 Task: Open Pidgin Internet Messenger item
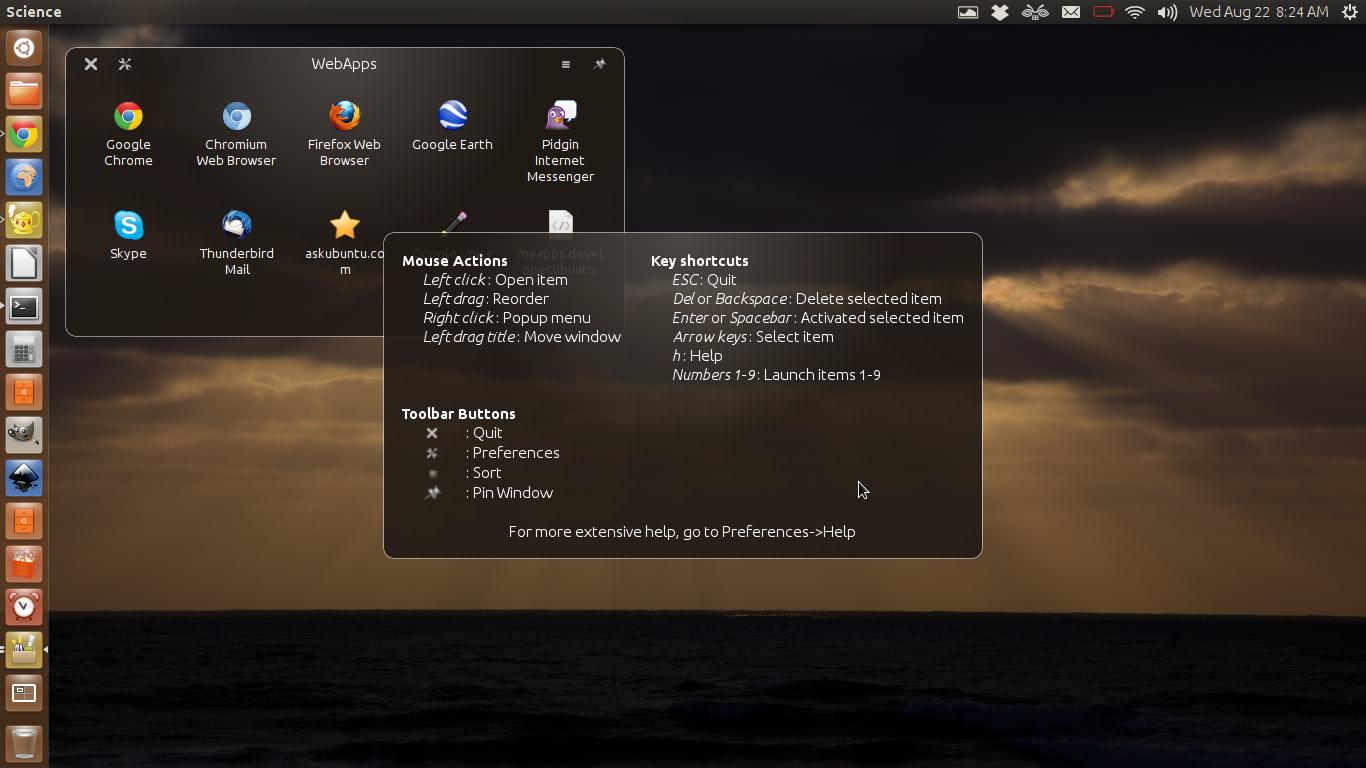[560, 141]
